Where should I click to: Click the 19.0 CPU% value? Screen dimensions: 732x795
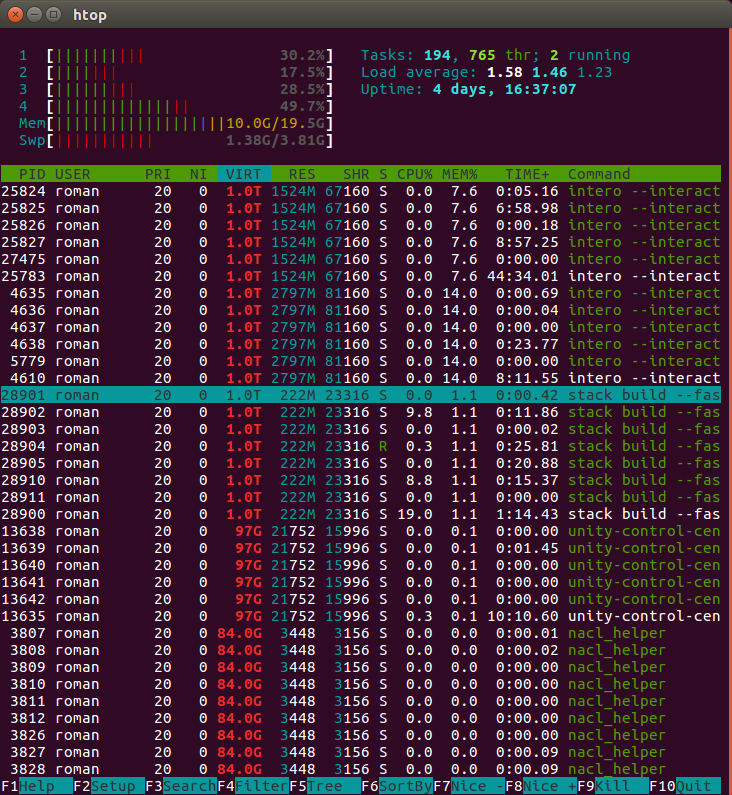(415, 514)
